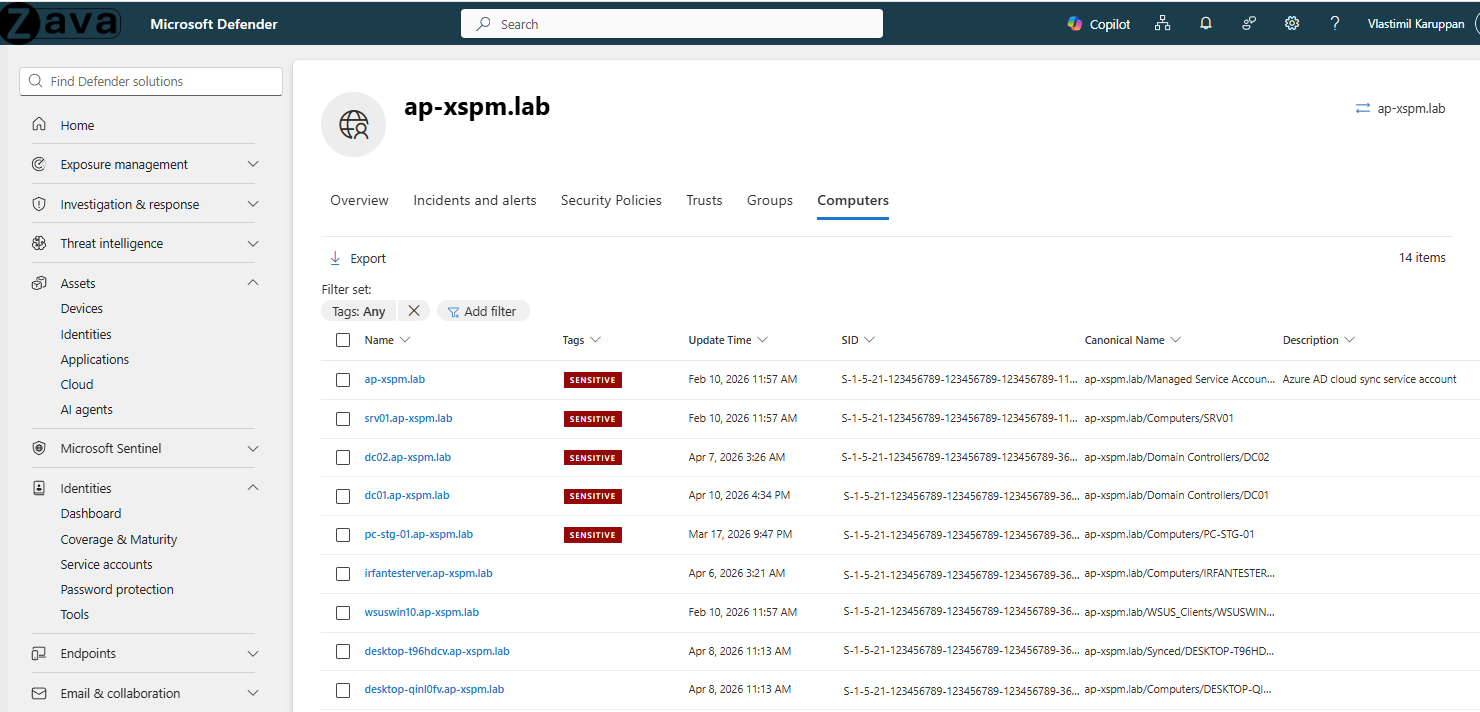Click the Microsoft Sentinel shield icon
Viewport: 1480px width, 712px height.
(x=39, y=448)
